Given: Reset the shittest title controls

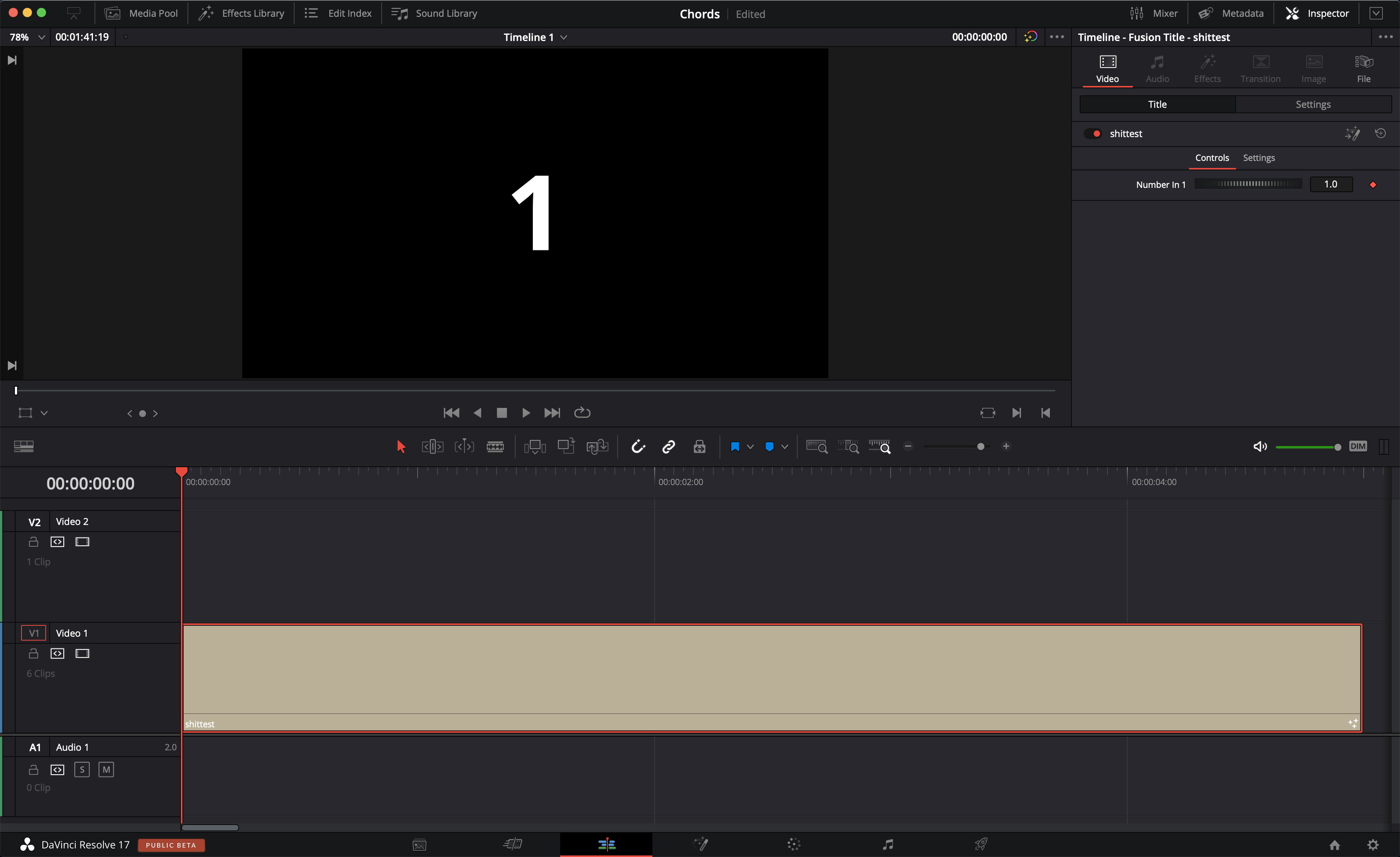Looking at the screenshot, I should pyautogui.click(x=1380, y=134).
